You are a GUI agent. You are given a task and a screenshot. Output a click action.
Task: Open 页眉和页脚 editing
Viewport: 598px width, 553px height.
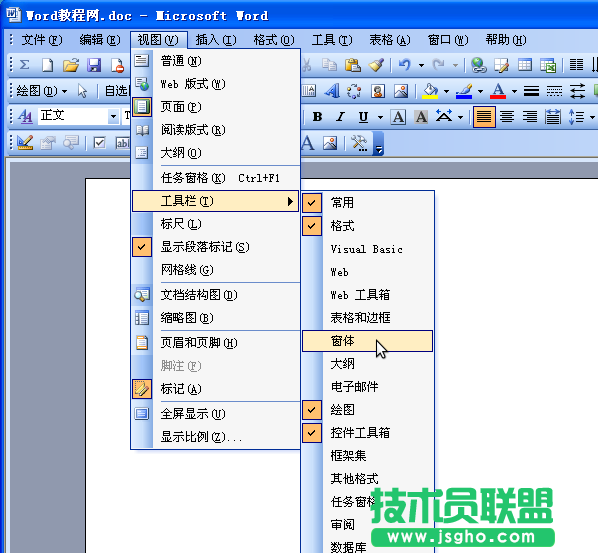[215, 342]
